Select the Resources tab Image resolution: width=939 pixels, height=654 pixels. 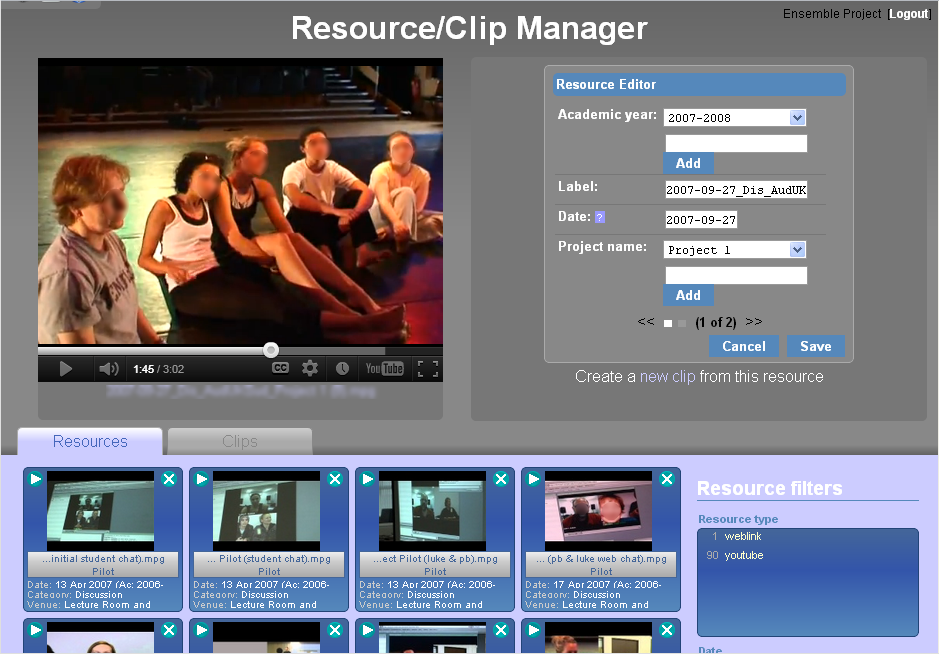(89, 441)
